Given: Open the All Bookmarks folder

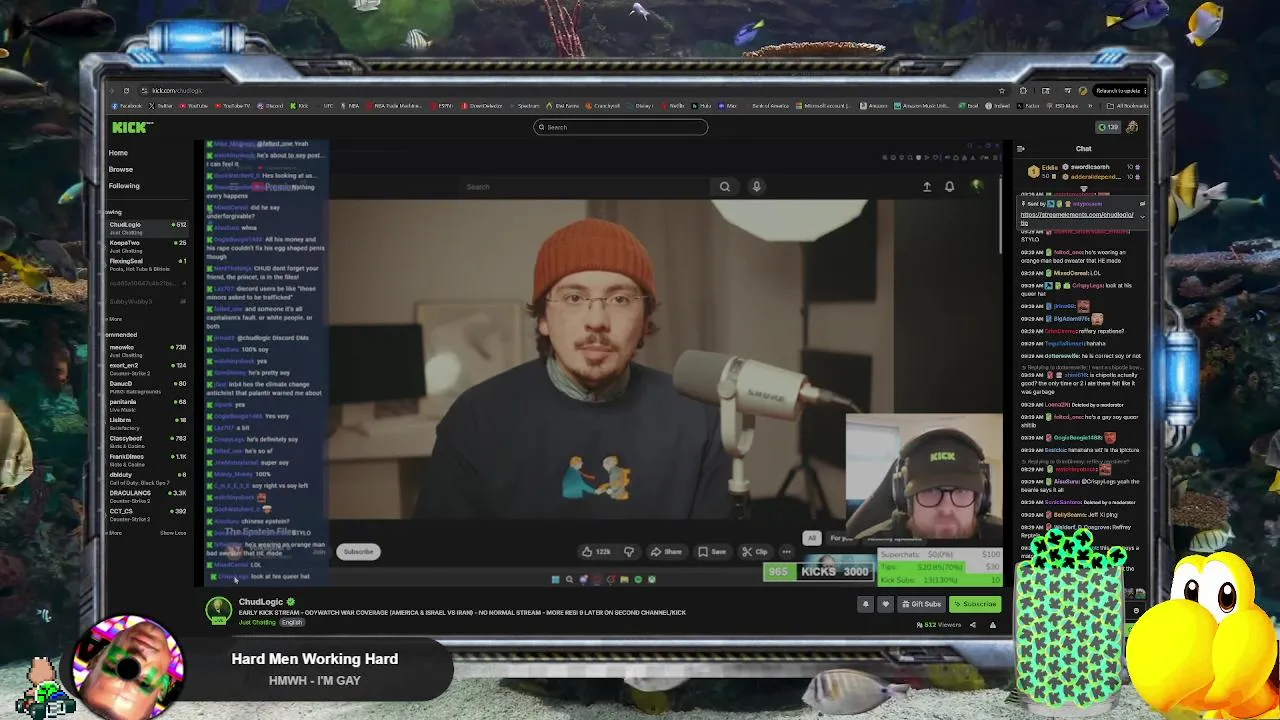Looking at the screenshot, I should coord(1128,106).
